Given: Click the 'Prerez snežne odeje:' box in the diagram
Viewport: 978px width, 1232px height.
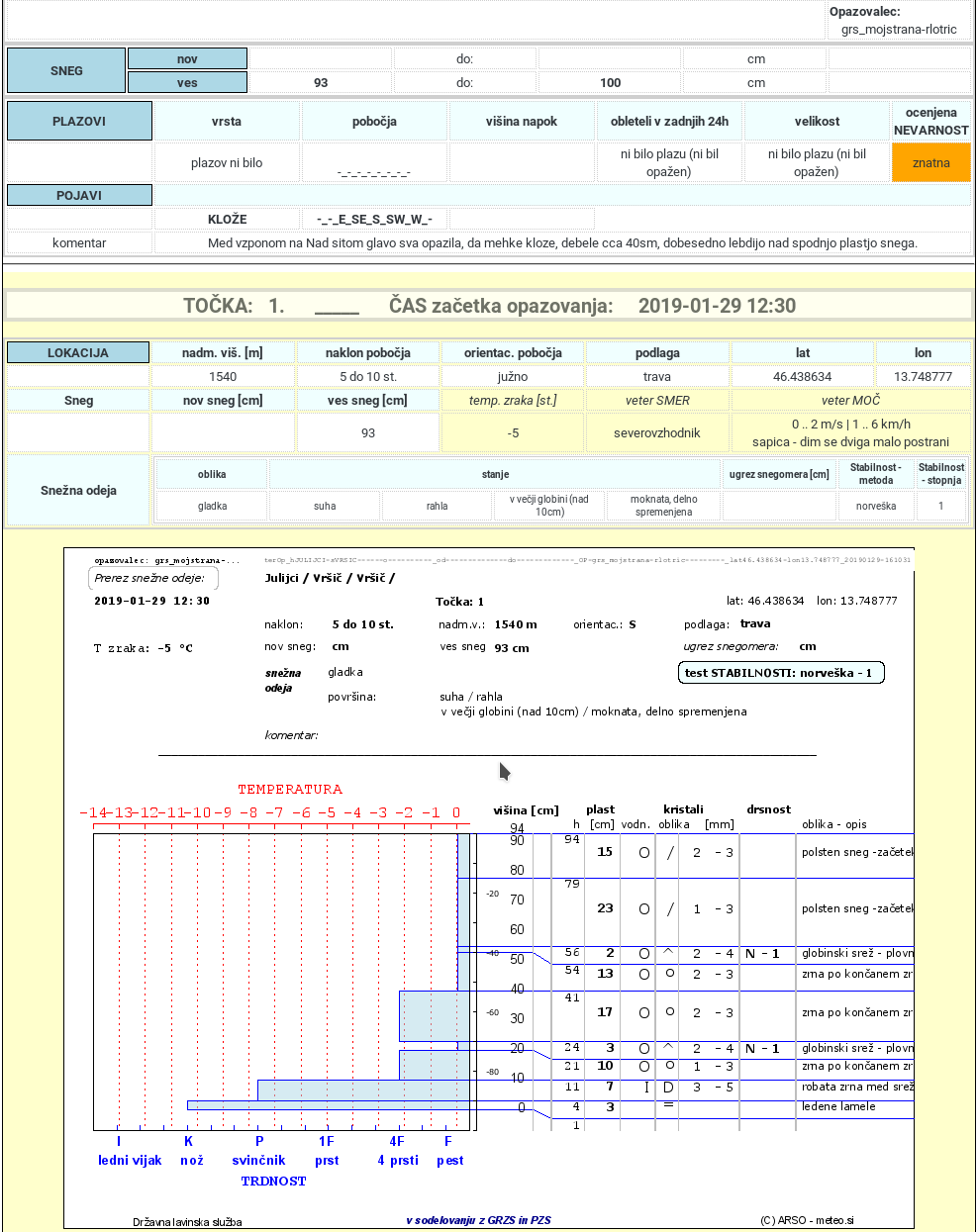Looking at the screenshot, I should tap(152, 578).
